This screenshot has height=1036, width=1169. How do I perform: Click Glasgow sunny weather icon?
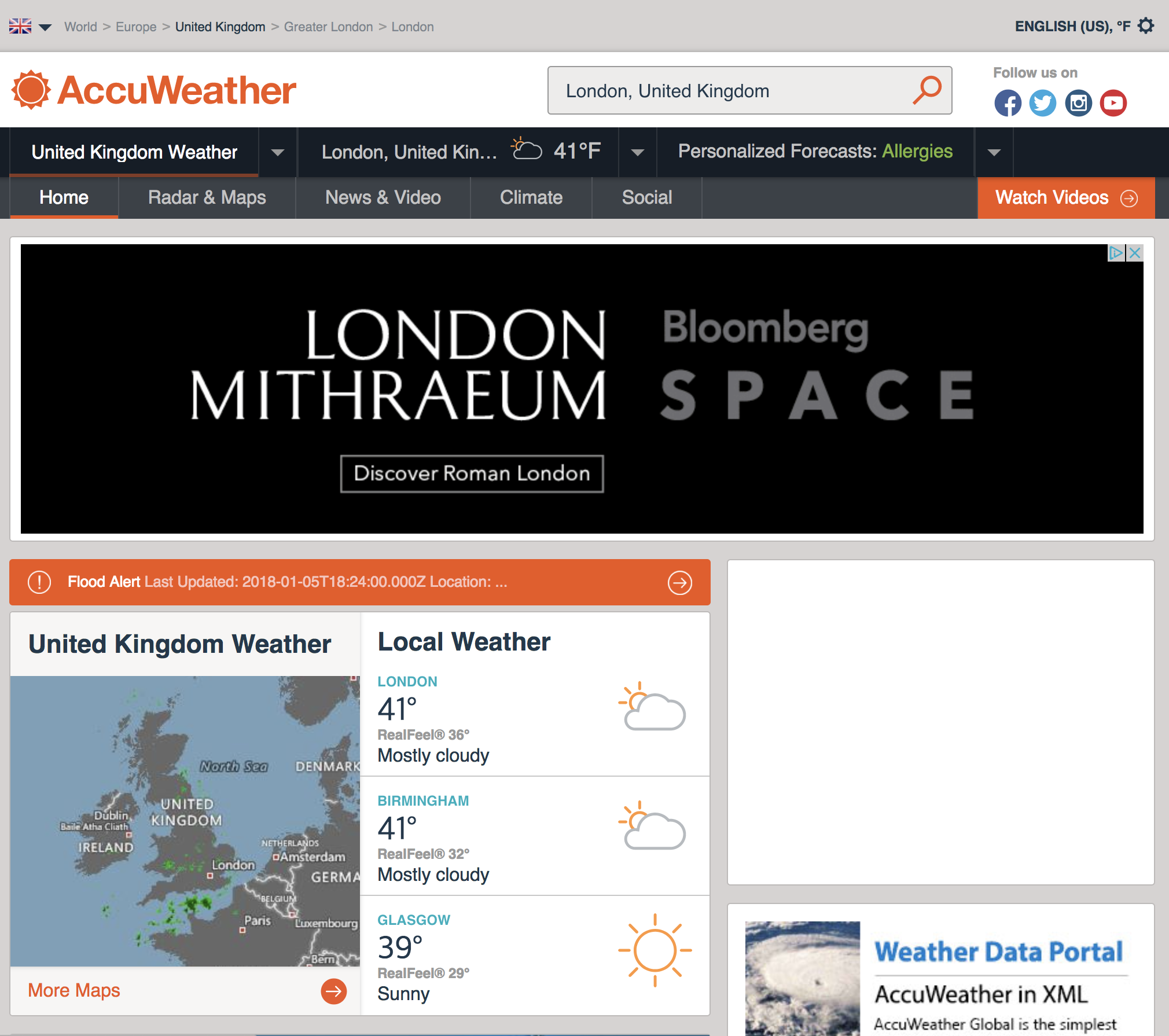(x=655, y=950)
